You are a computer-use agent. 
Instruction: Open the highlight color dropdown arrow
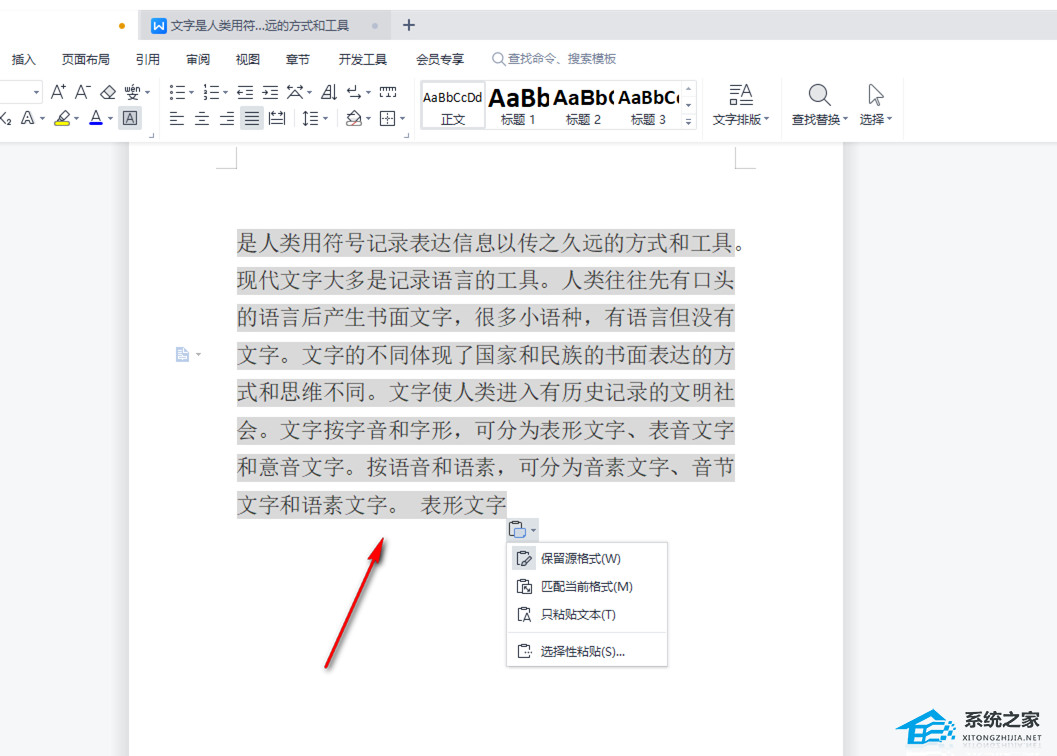point(76,119)
